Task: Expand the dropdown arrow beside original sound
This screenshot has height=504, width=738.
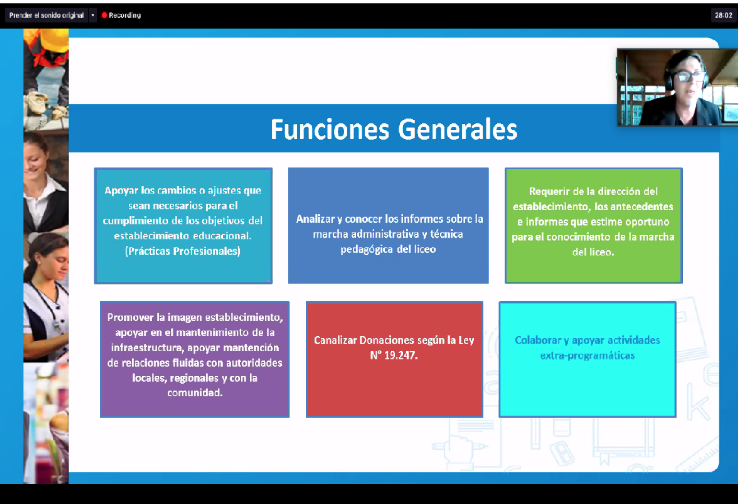Action: (93, 15)
